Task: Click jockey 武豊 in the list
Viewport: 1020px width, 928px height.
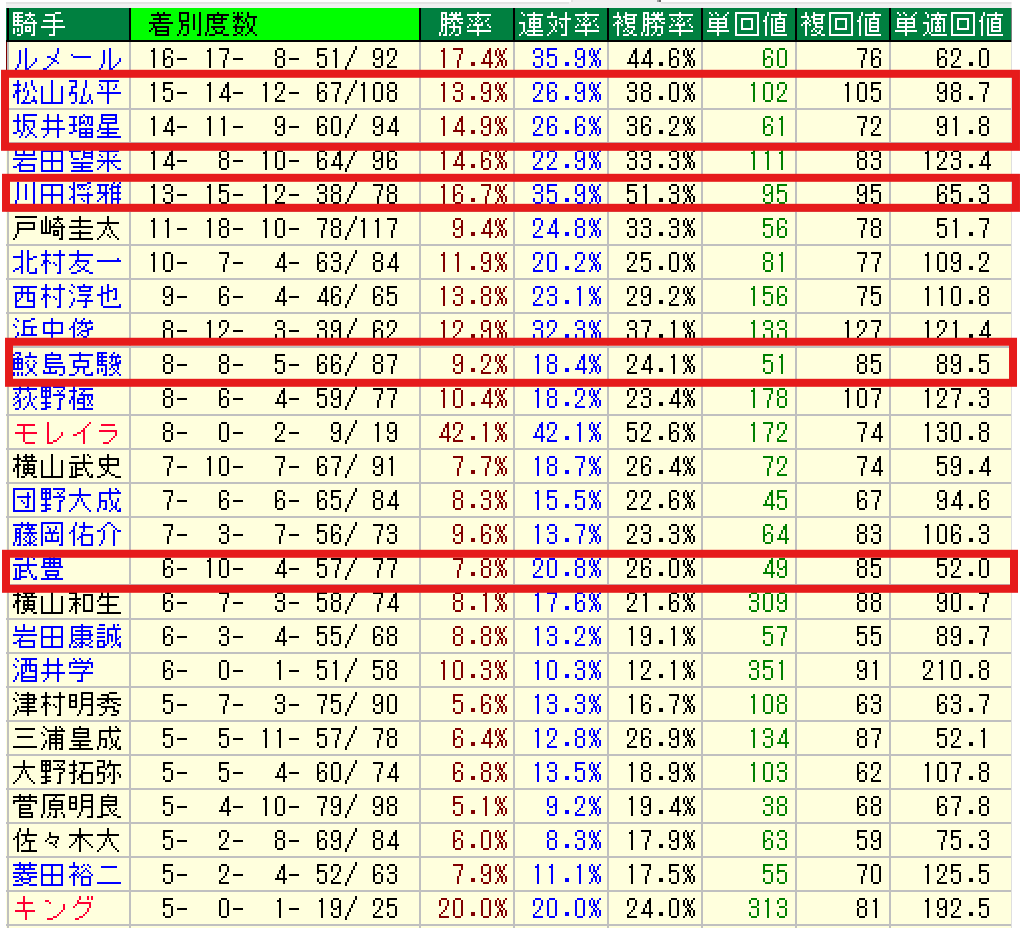Action: pos(39,569)
